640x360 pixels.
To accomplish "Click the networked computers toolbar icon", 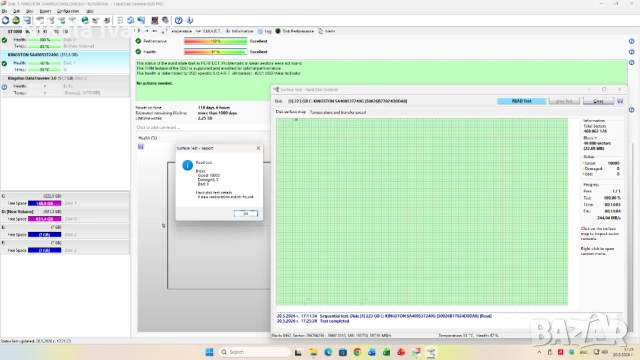I will tap(141, 20).
